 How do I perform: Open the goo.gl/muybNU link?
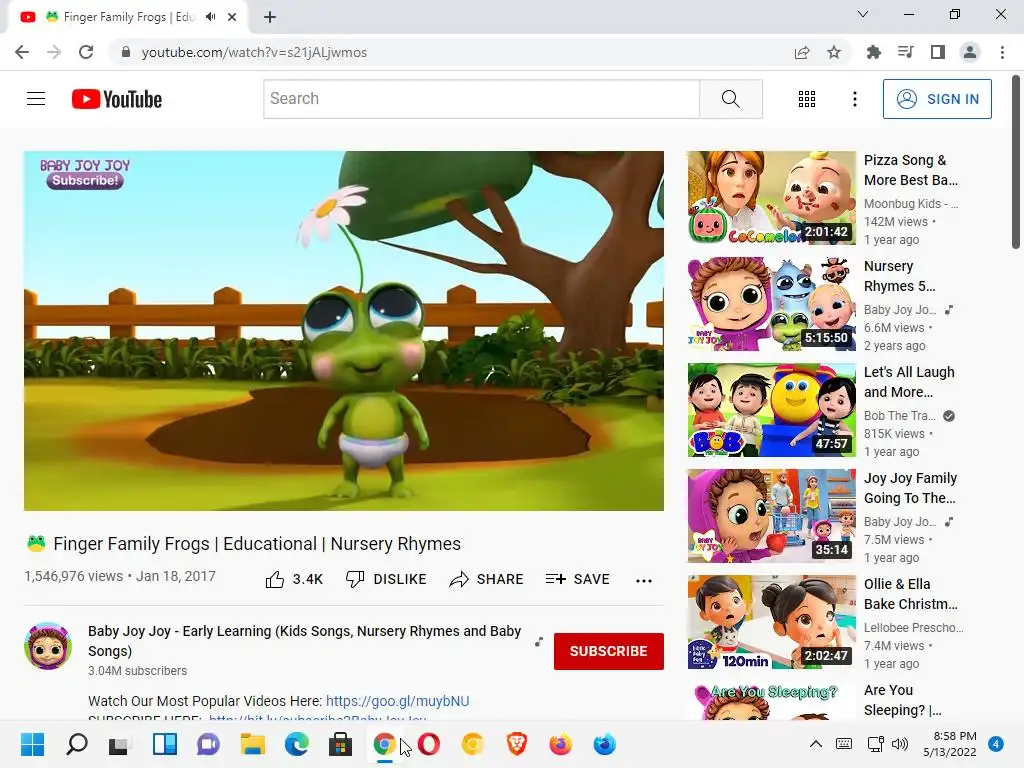point(397,701)
